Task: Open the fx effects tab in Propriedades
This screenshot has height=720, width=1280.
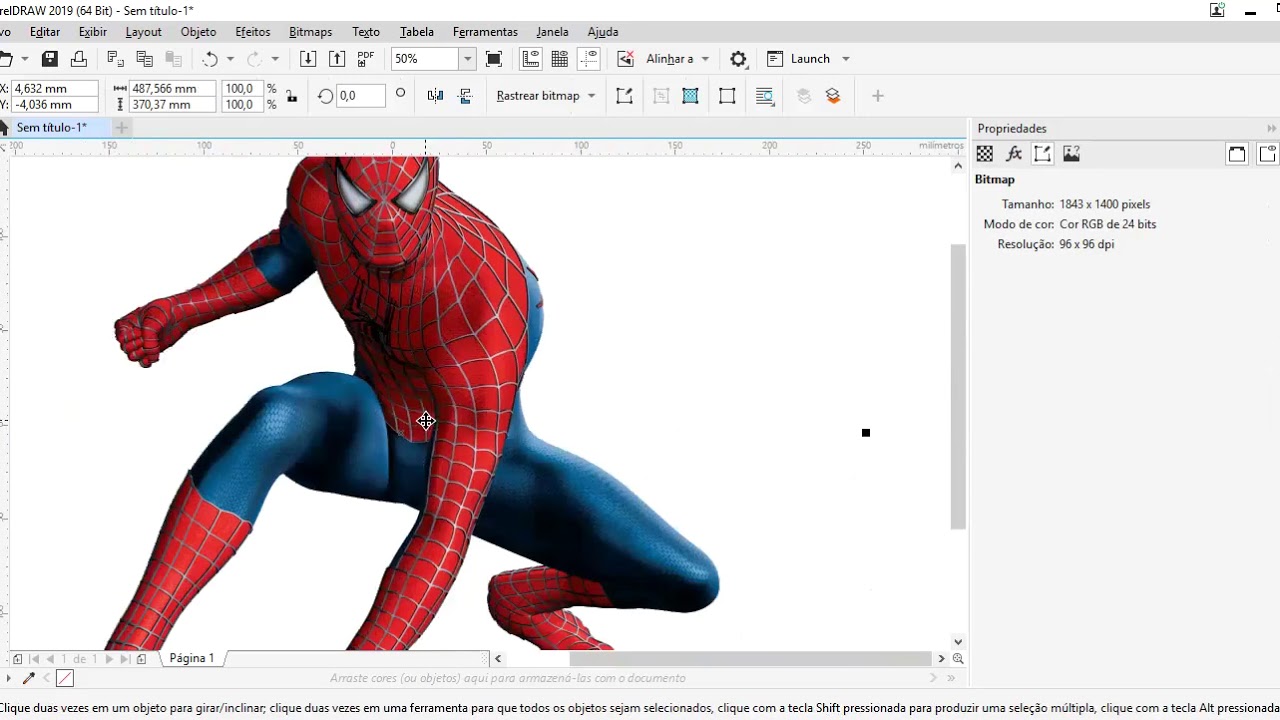Action: point(1014,154)
